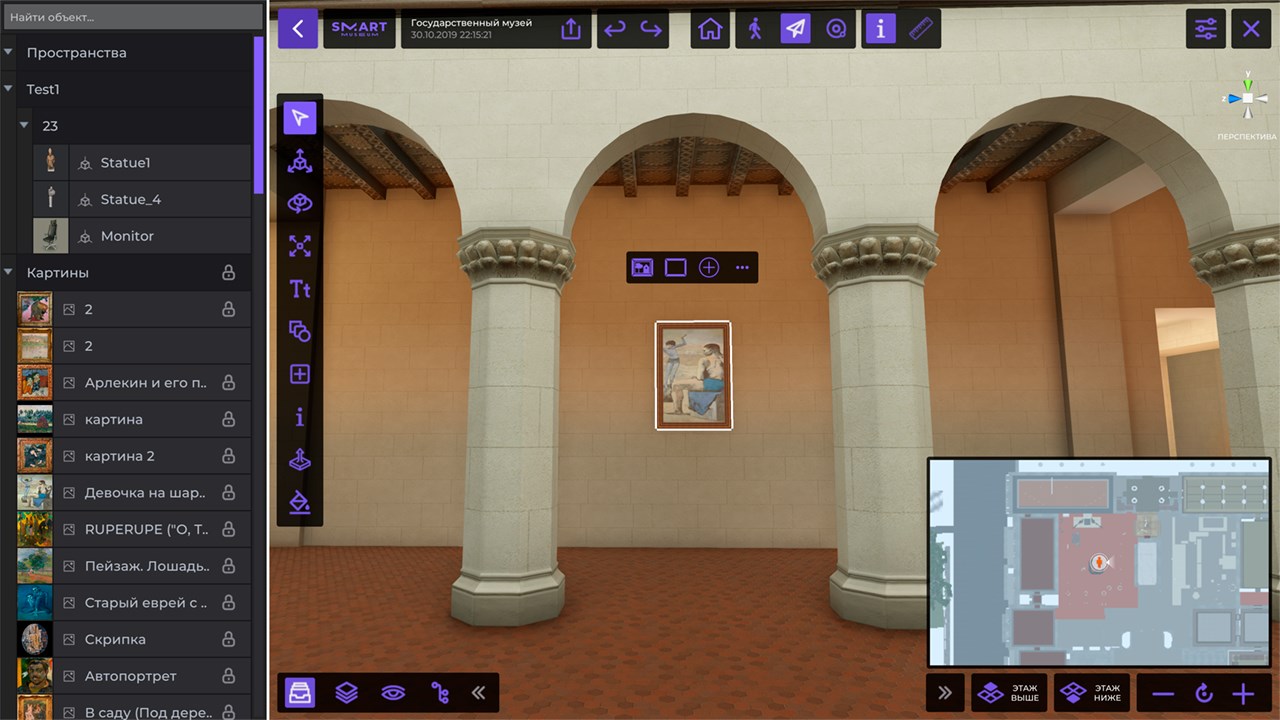
Task: Choose the move object tool
Action: (300, 161)
